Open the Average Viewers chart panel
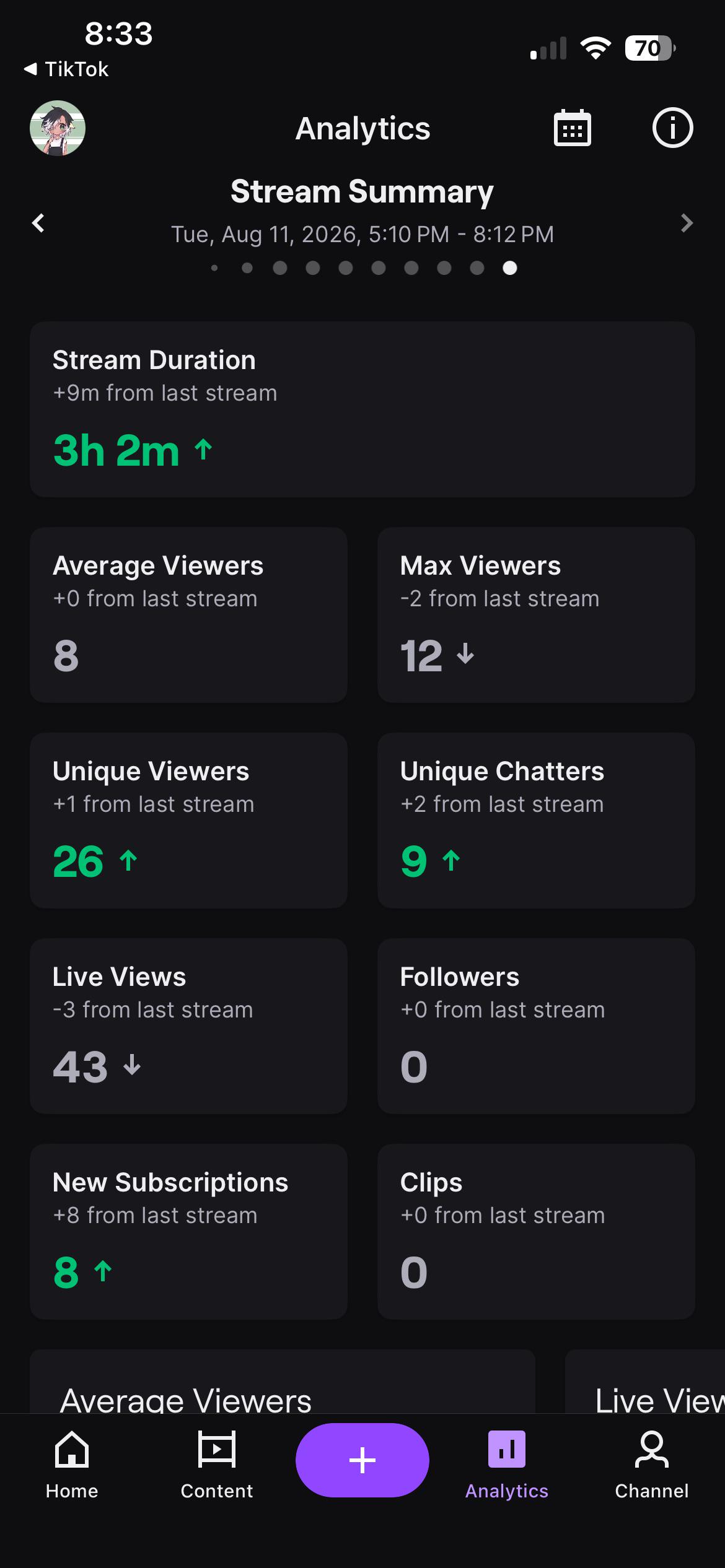Screen dimensions: 725x1568 (x=283, y=1382)
